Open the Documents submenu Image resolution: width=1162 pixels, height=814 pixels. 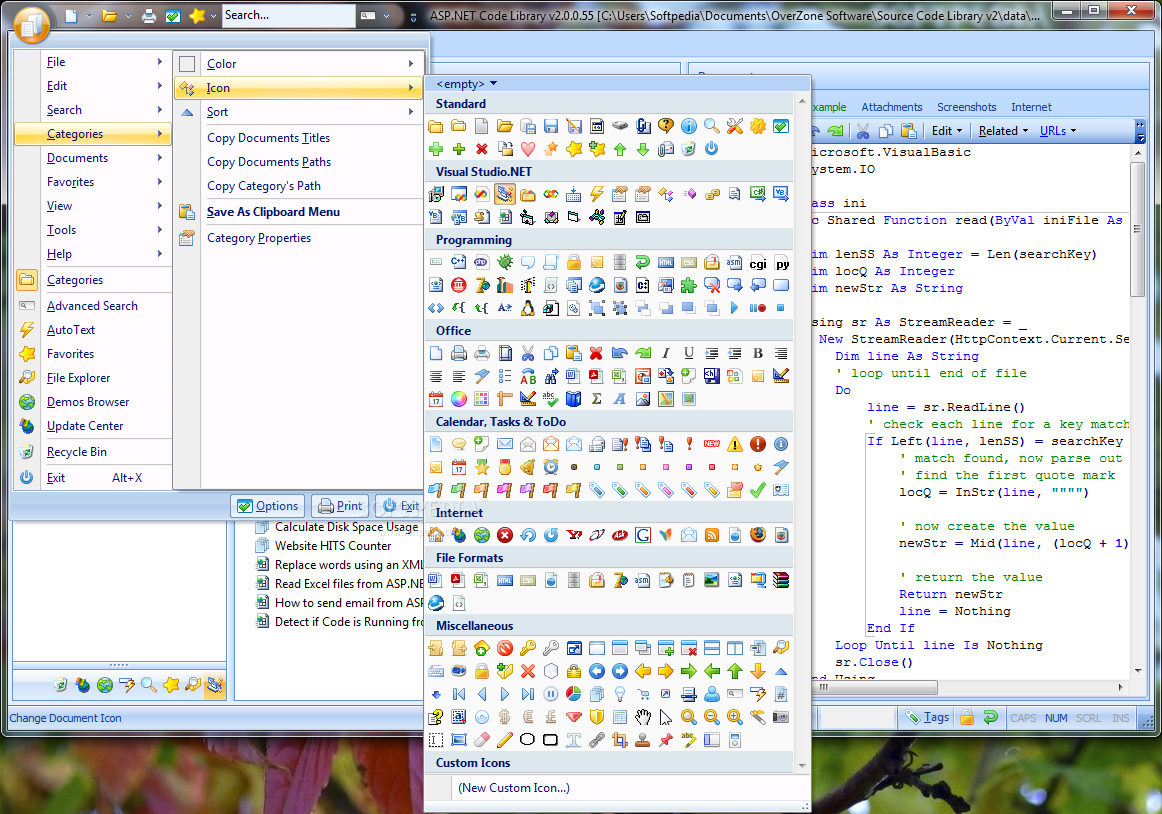pos(93,158)
